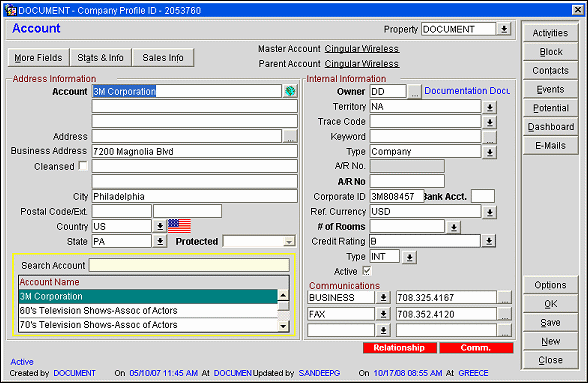This screenshot has width=588, height=383.
Task: Open the Owner ellipsis lookup button
Action: tap(415, 92)
